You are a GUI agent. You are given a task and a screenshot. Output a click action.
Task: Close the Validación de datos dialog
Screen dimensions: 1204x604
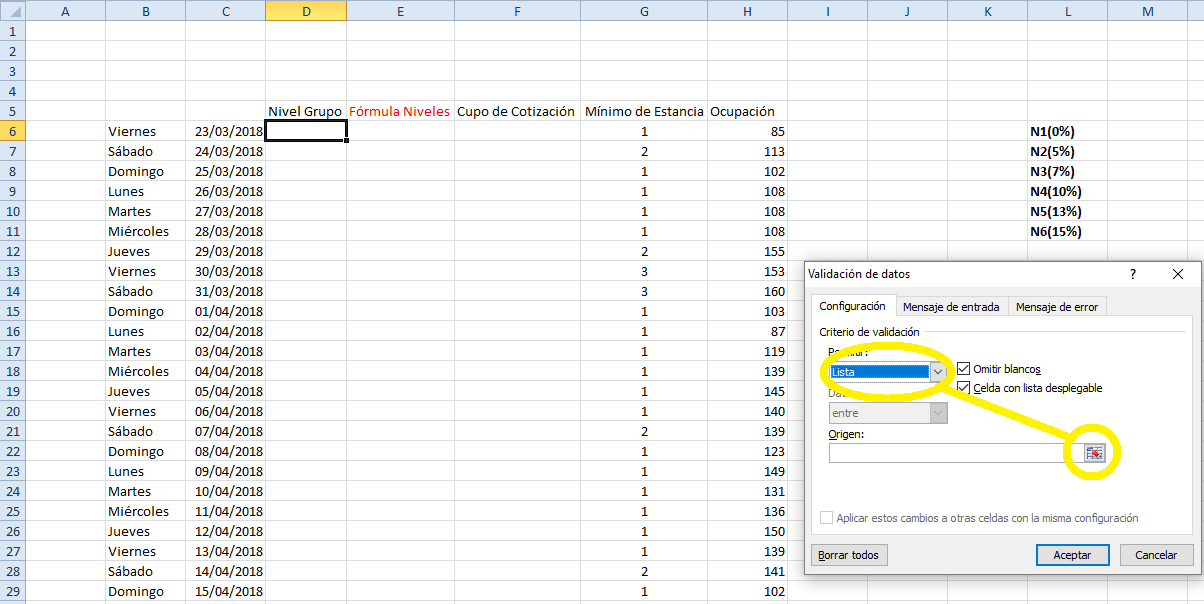[1178, 274]
